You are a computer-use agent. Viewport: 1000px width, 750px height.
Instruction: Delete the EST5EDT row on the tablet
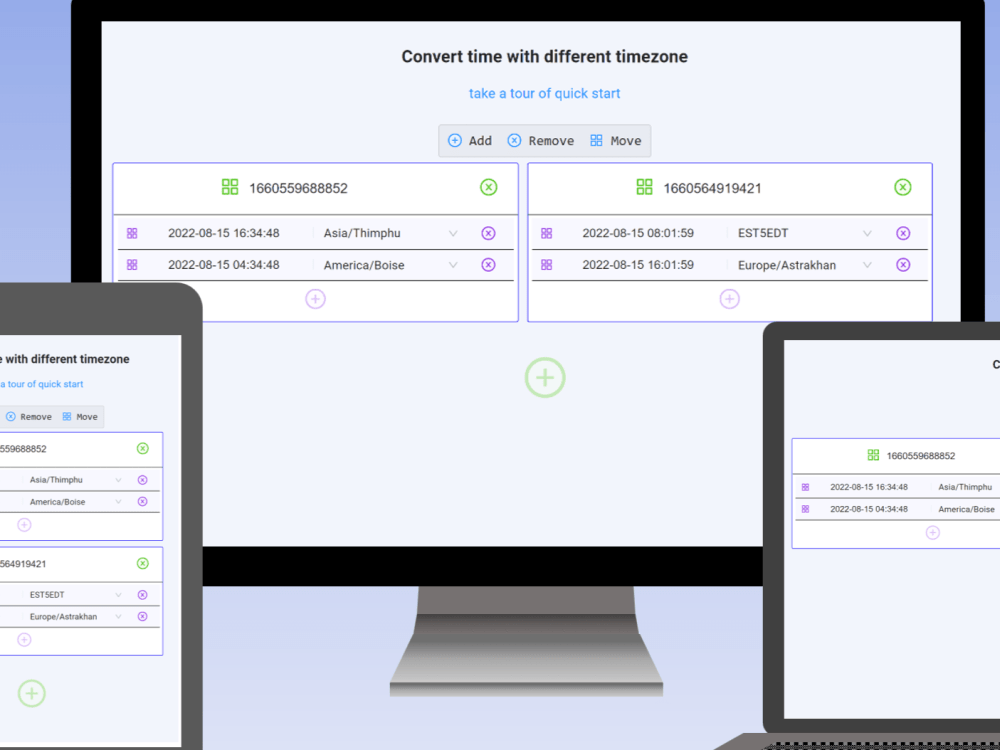point(143,594)
